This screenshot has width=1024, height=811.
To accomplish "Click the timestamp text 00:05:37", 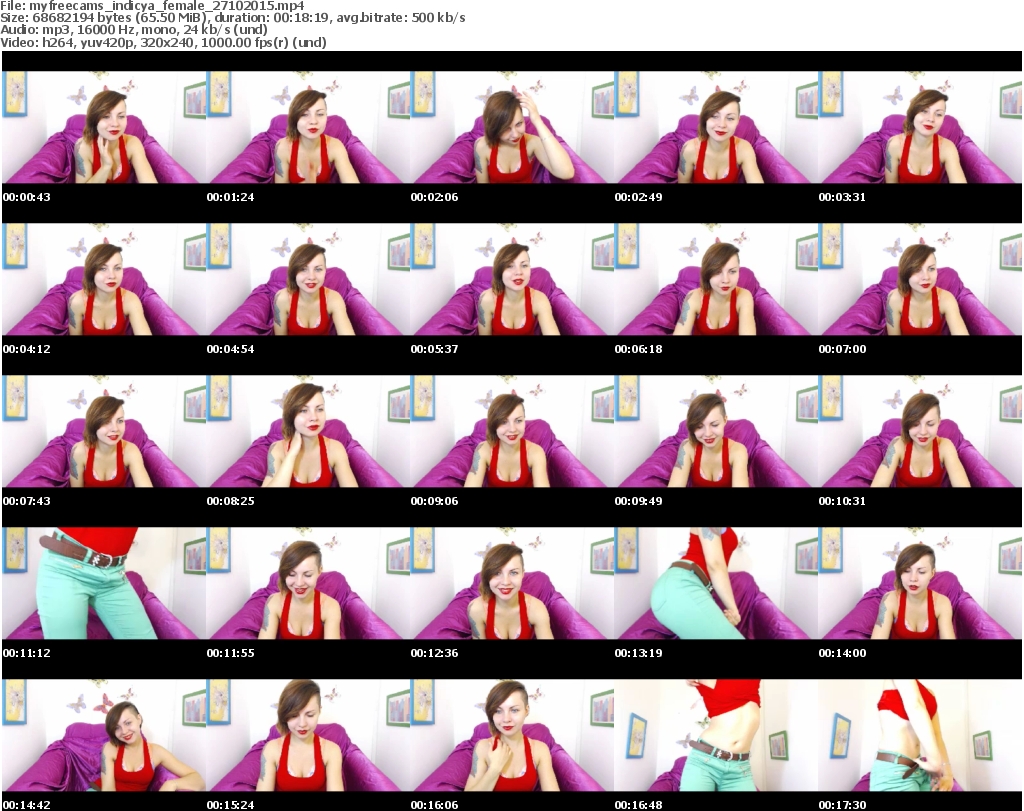I will (x=434, y=349).
